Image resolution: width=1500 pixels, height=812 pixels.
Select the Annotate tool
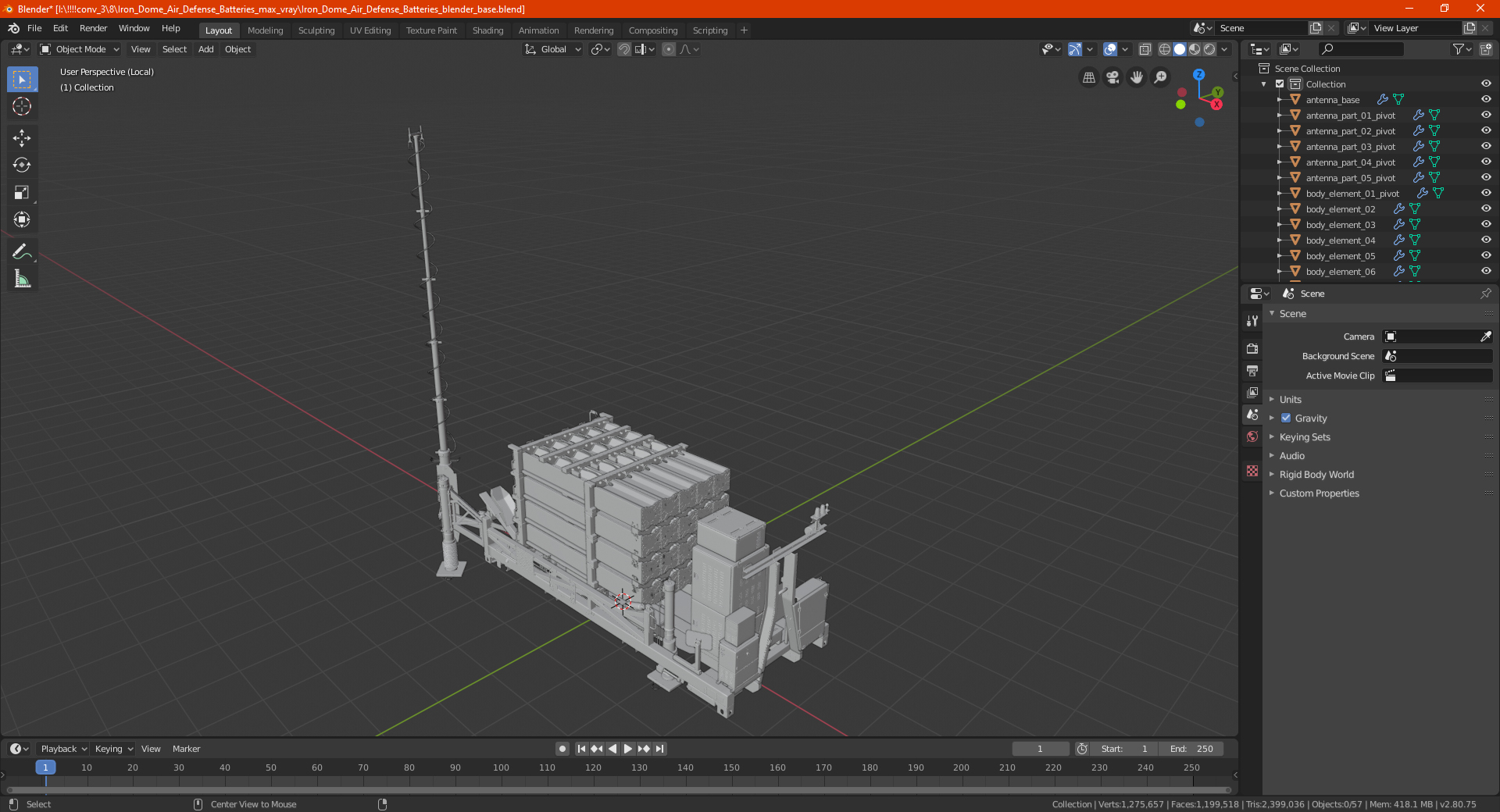[x=22, y=251]
